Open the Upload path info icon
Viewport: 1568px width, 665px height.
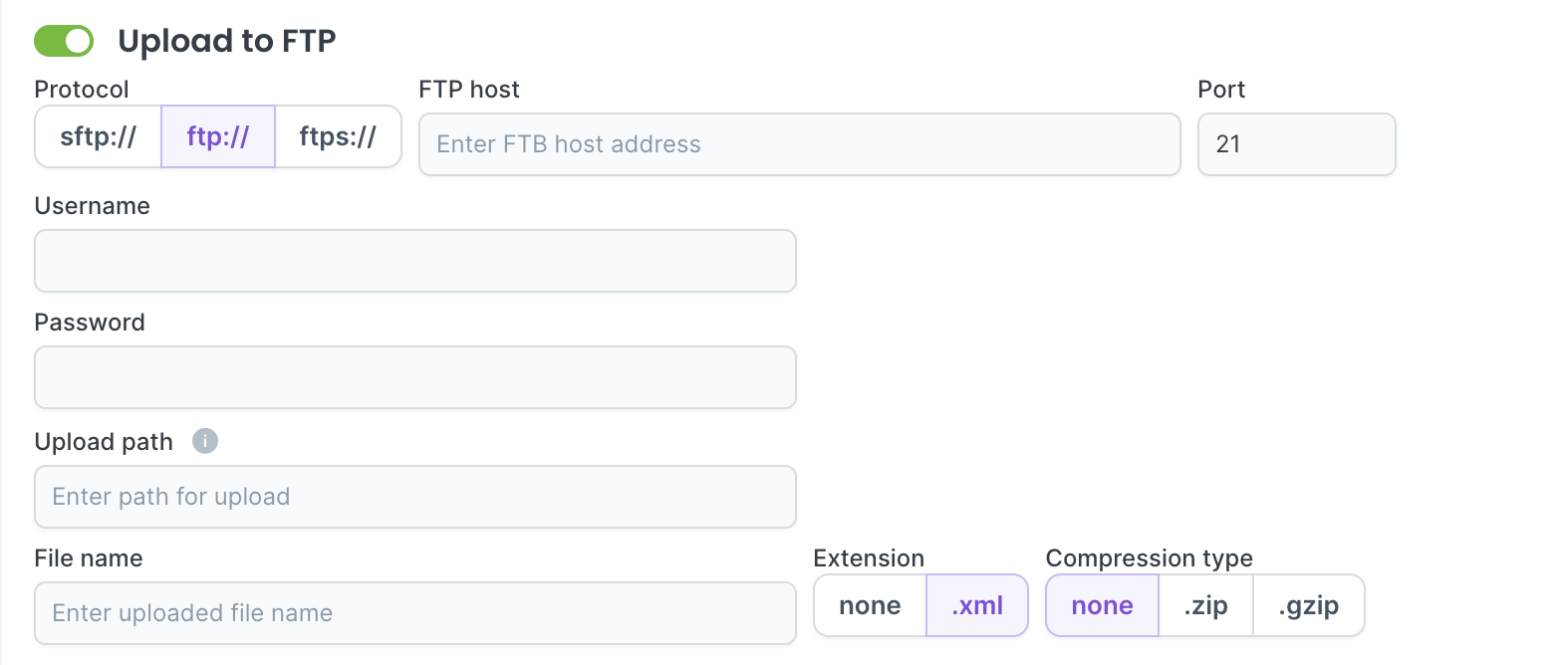(205, 441)
